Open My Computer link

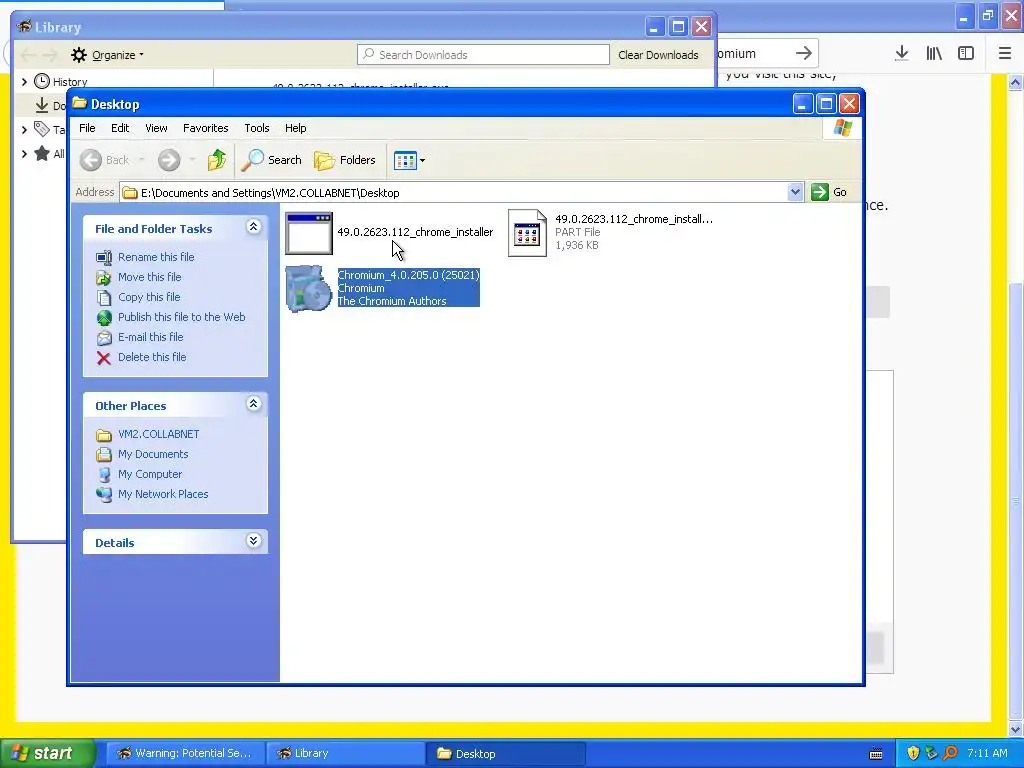[x=150, y=475]
